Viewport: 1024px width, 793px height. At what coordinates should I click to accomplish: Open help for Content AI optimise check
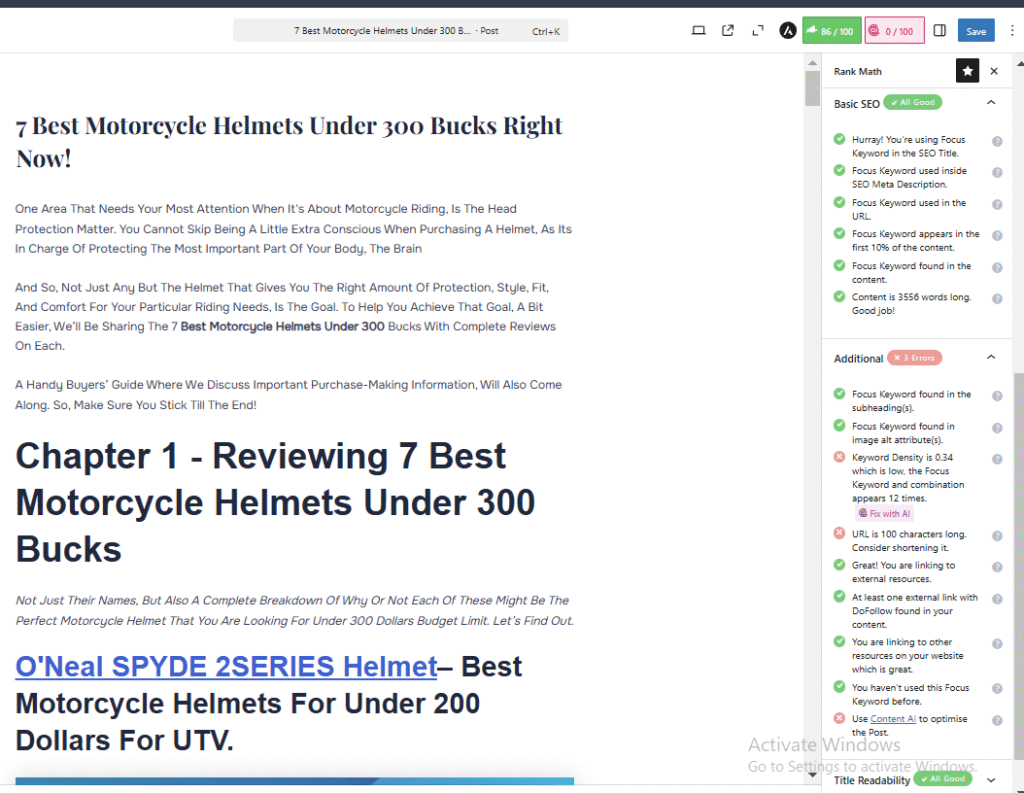pyautogui.click(x=997, y=720)
